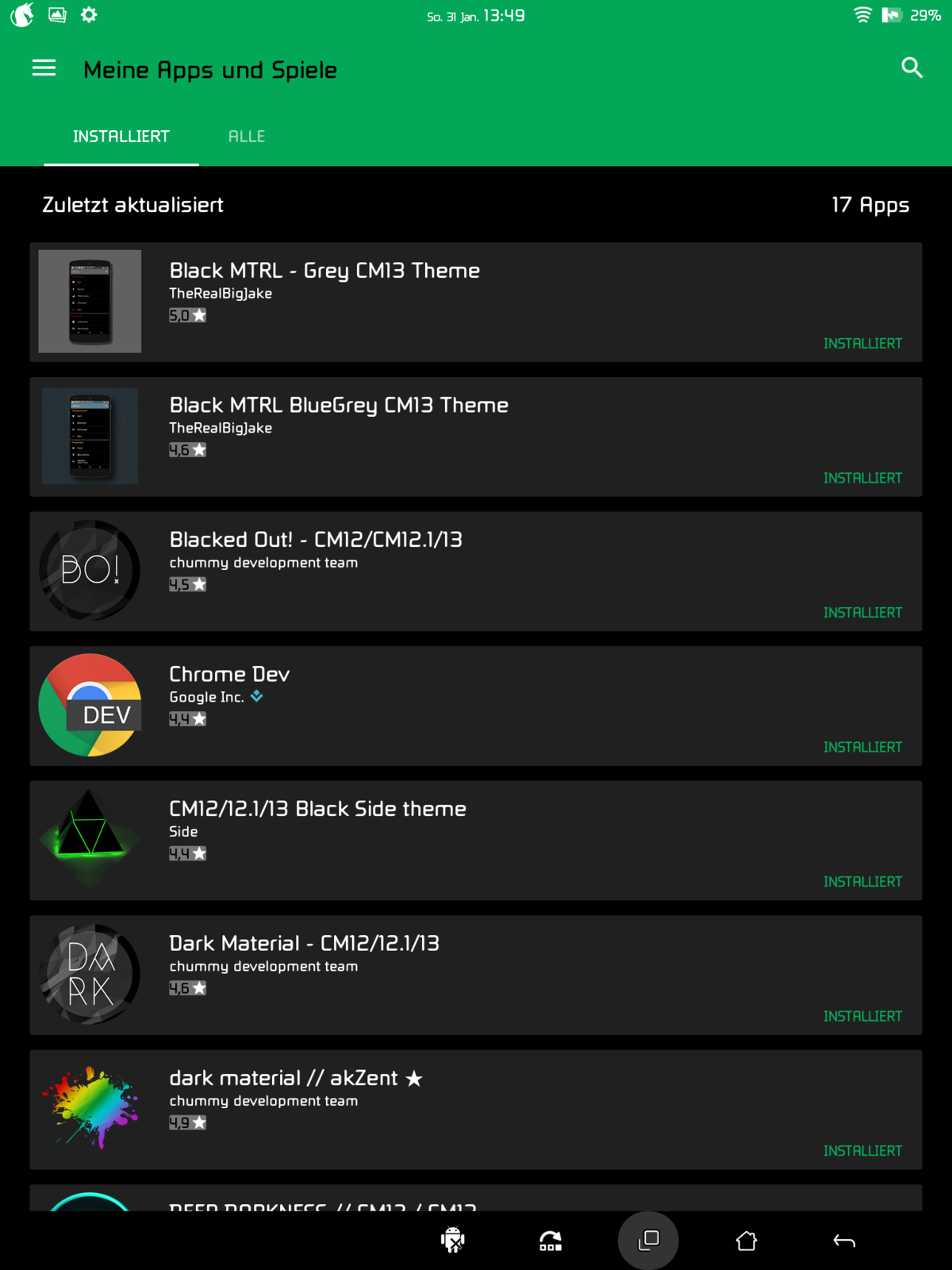Open Black MTRL - Grey CM13 Theme title
This screenshot has height=1270, width=952.
(x=324, y=271)
